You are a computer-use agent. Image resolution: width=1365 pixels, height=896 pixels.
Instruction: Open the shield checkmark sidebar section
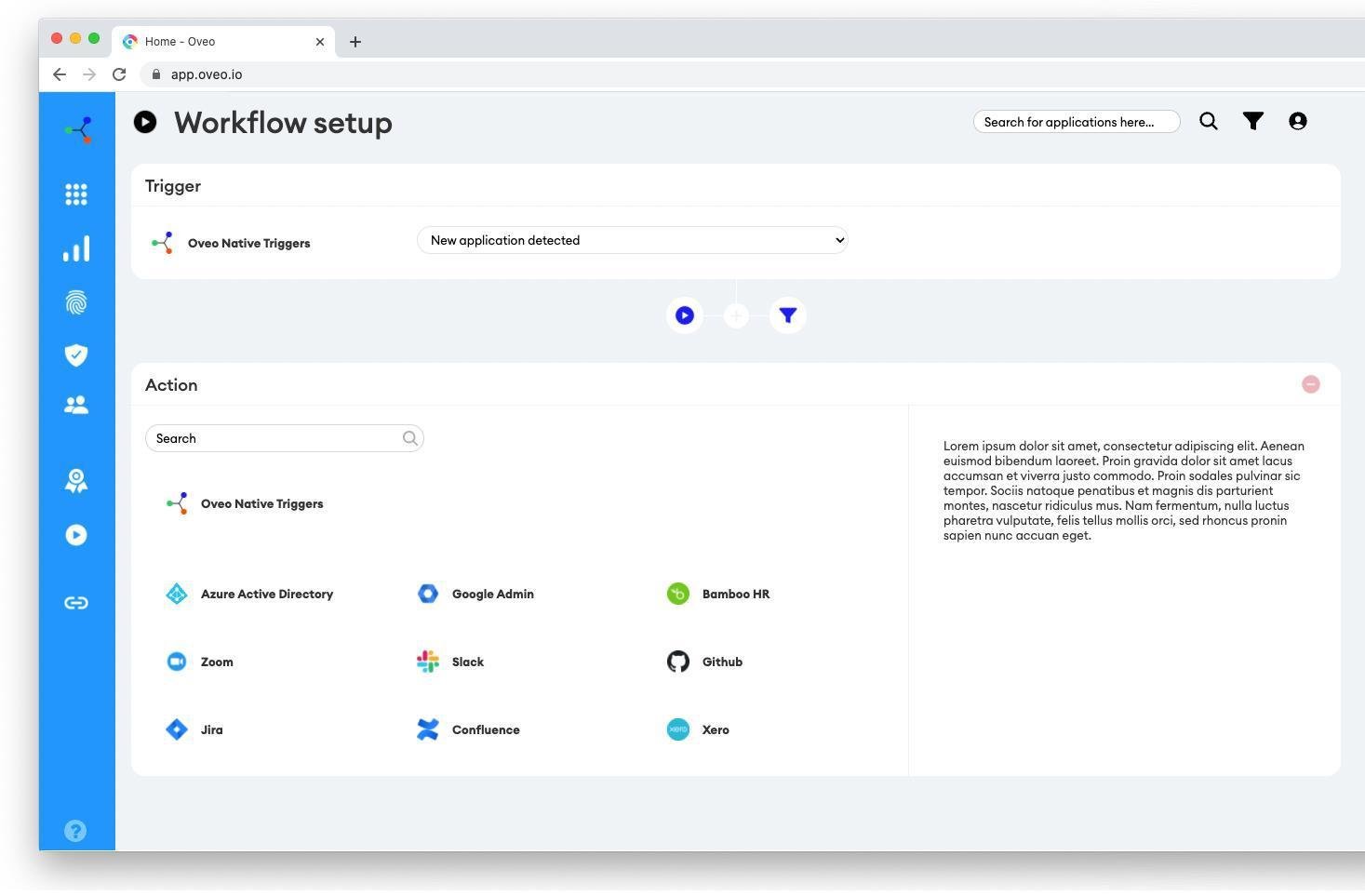(76, 354)
